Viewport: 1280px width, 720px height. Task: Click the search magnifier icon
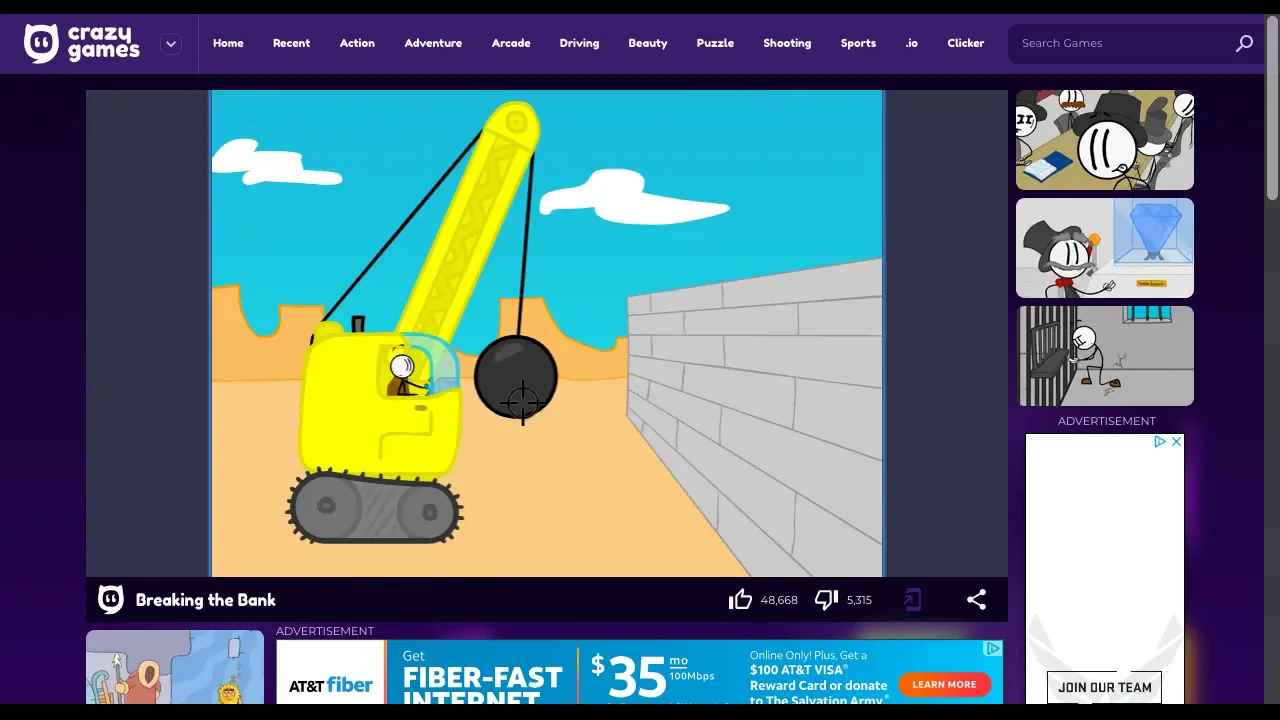point(1244,43)
